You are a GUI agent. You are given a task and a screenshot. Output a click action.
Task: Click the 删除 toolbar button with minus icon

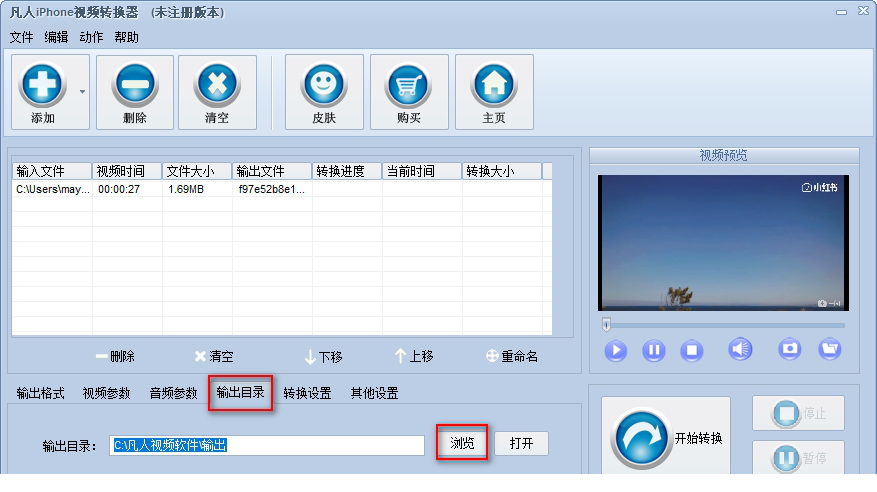(x=135, y=92)
